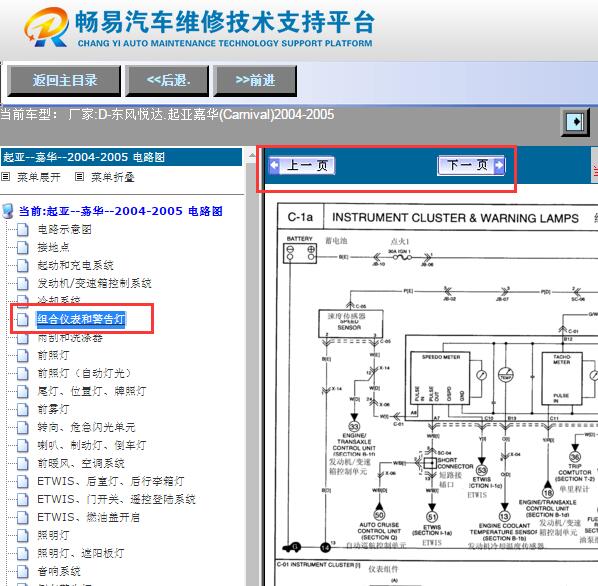Click the 菜单折叠 list icon

point(79,177)
